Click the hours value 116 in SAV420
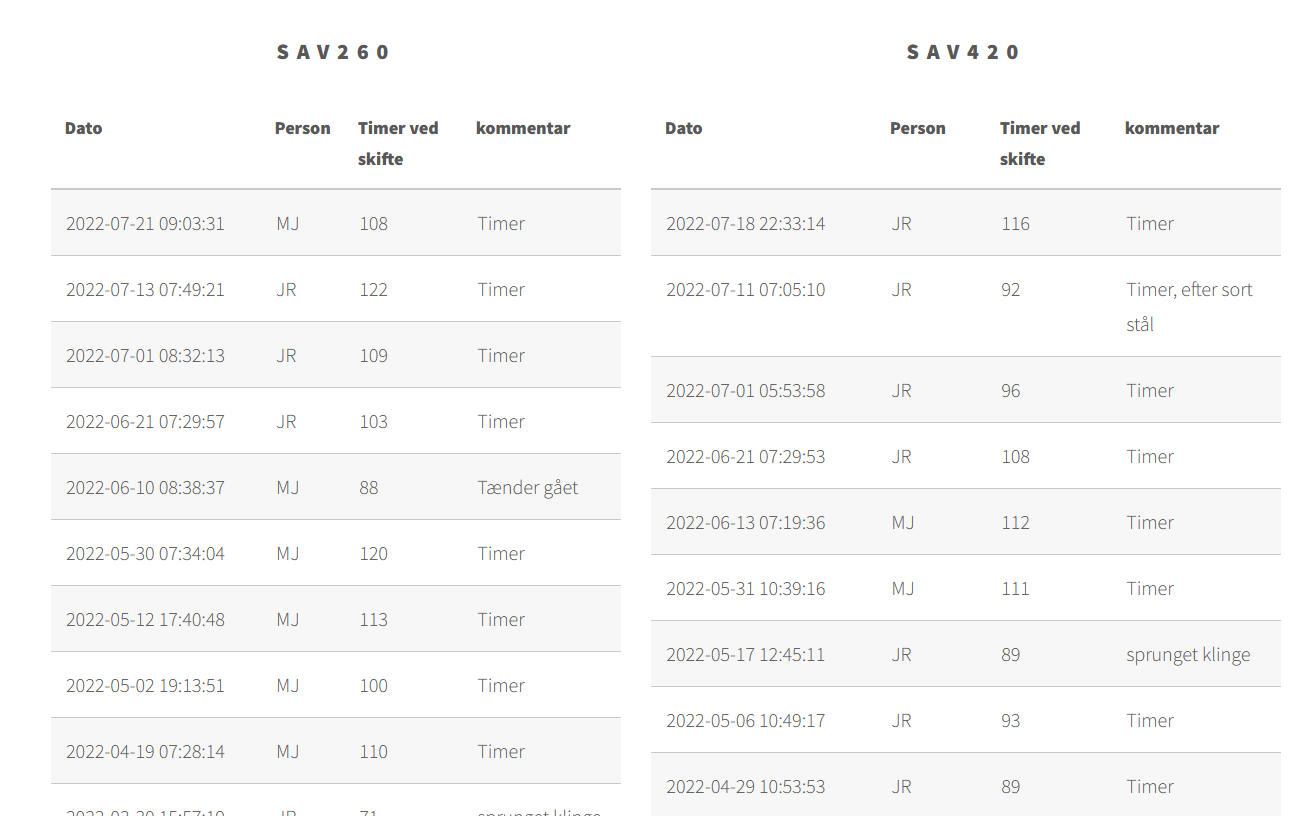This screenshot has width=1293, height=816. (1015, 223)
